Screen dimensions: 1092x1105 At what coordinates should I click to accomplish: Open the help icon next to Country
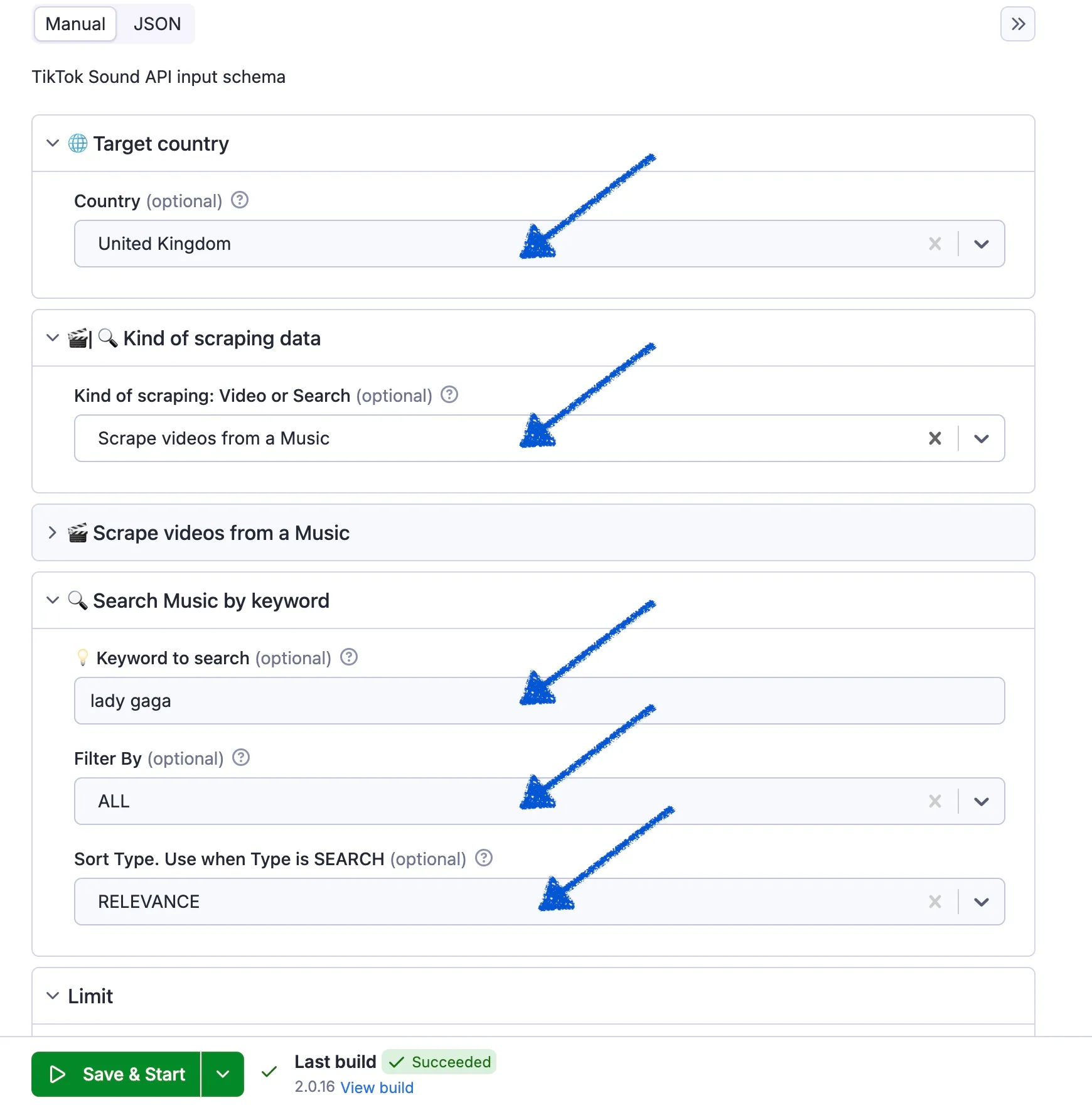pyautogui.click(x=240, y=200)
